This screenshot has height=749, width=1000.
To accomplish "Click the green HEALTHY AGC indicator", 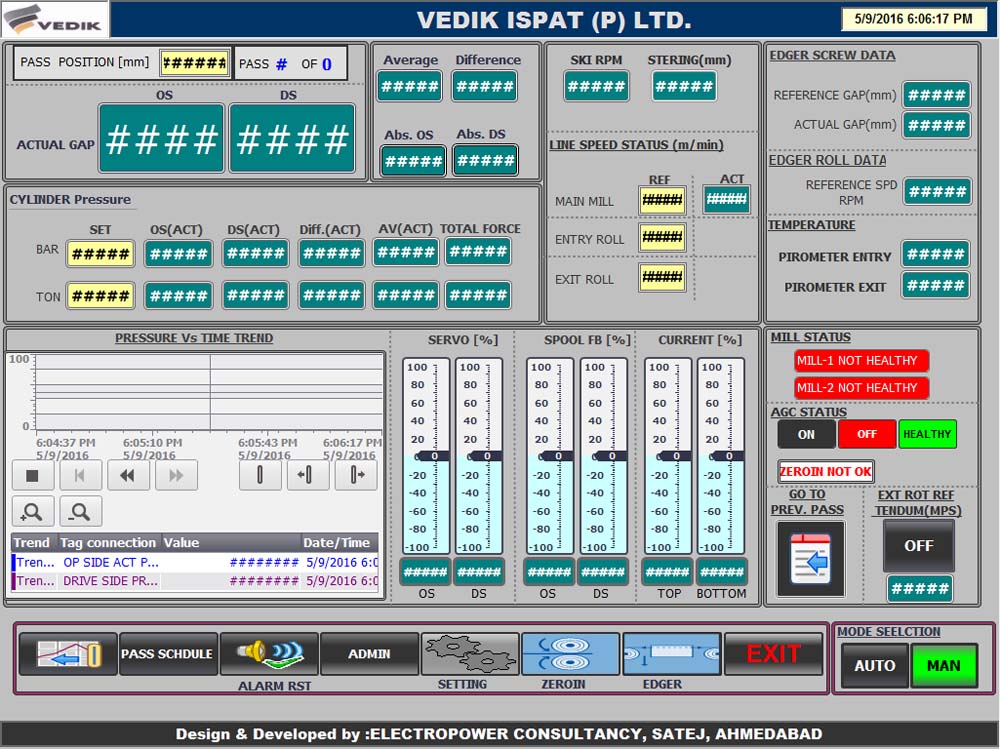I will point(927,434).
